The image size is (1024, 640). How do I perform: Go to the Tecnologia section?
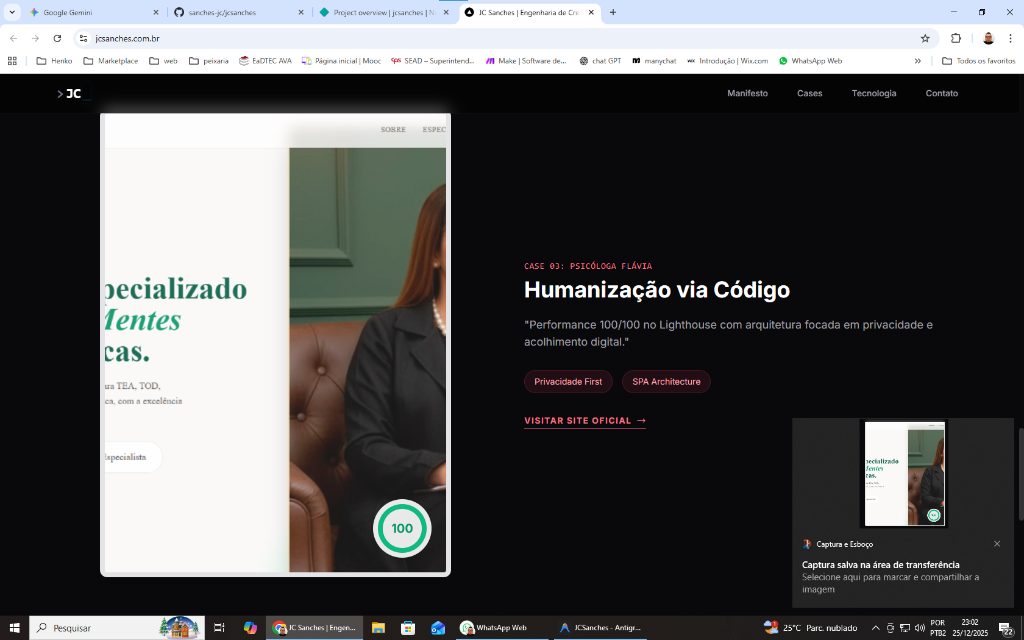tap(873, 93)
